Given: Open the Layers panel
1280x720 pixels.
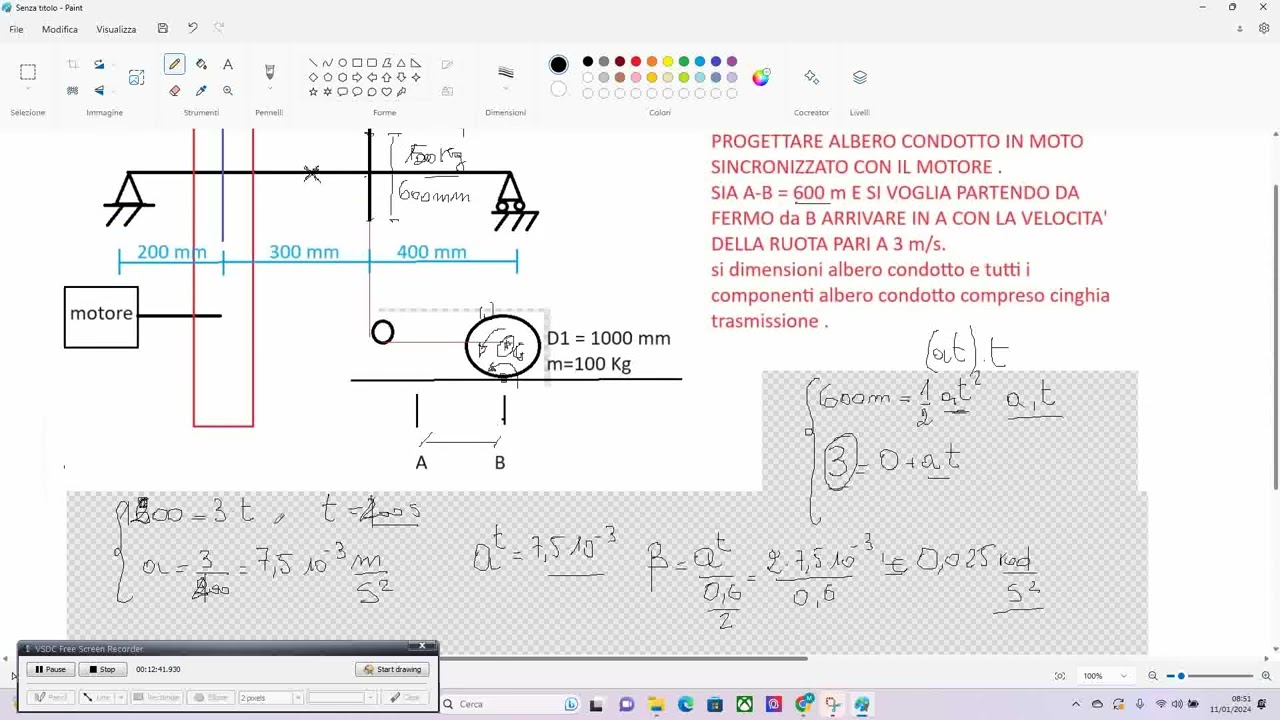Looking at the screenshot, I should click(x=860, y=77).
